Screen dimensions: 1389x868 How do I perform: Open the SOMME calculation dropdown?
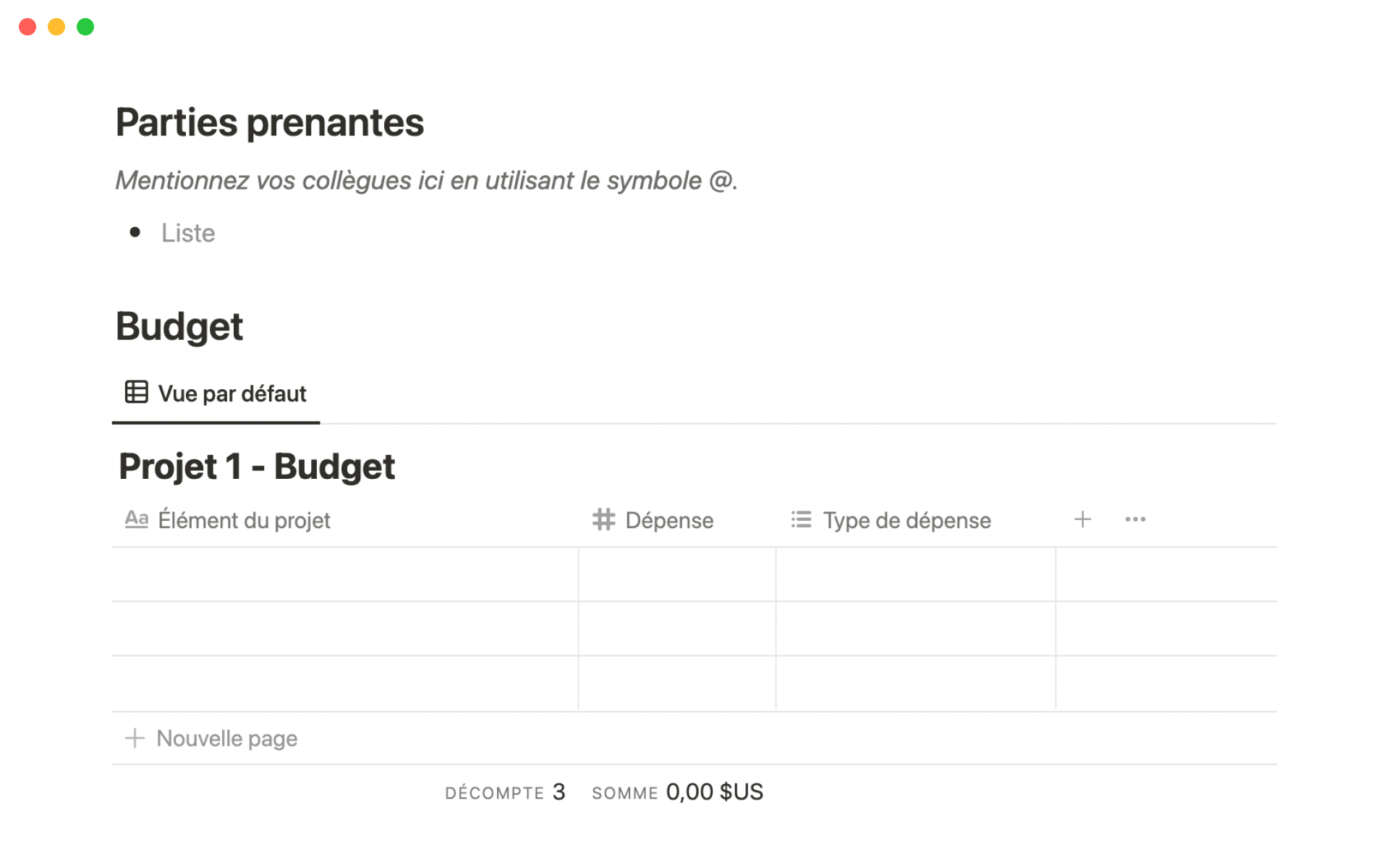click(x=677, y=792)
